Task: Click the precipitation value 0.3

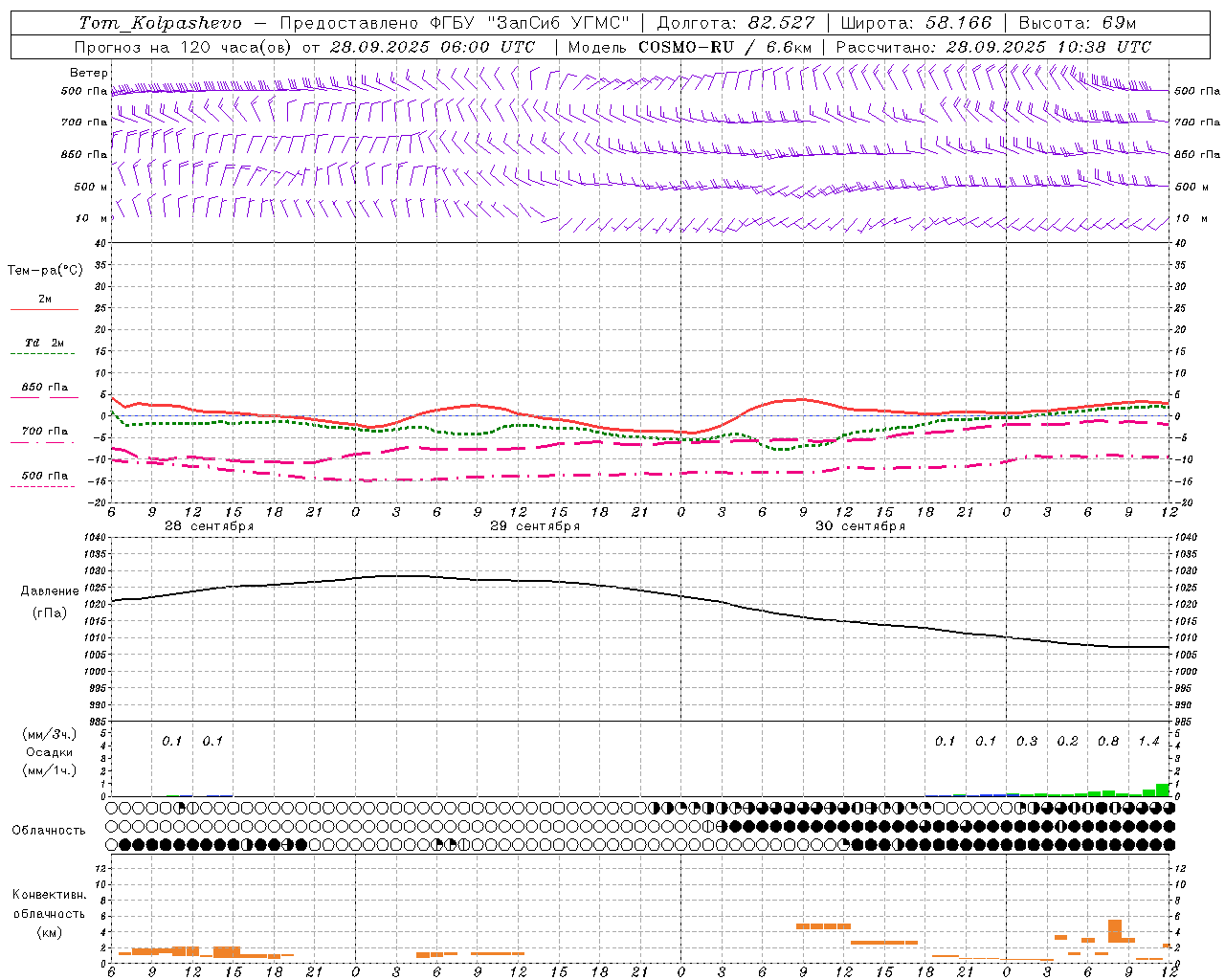Action: coord(1027,741)
